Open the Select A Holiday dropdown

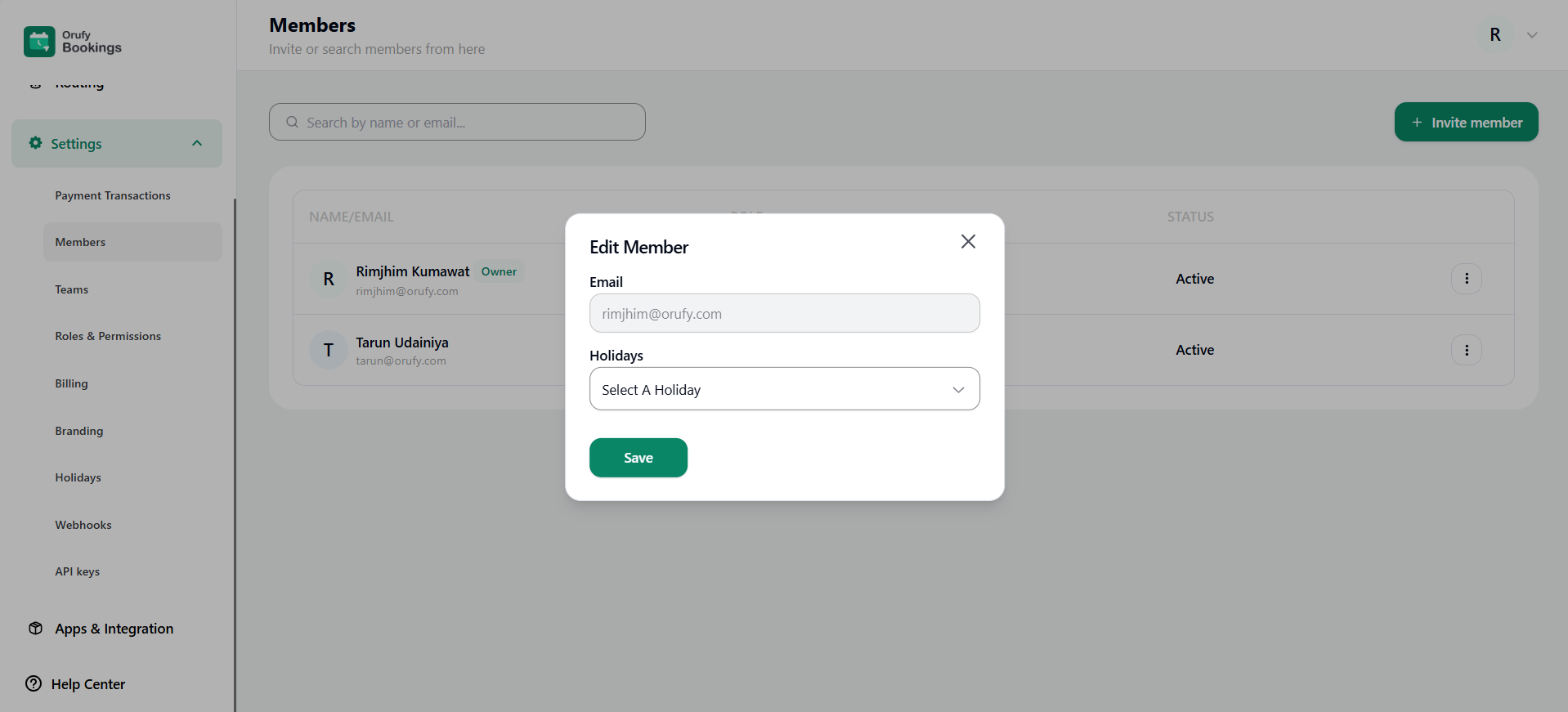pyautogui.click(x=784, y=389)
